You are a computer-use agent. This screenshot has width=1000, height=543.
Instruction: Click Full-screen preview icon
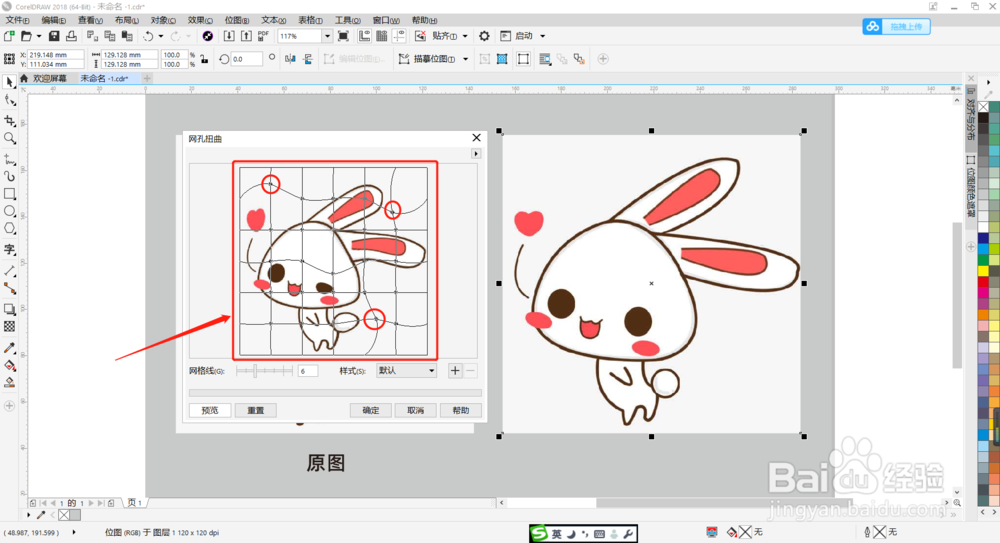tap(343, 36)
